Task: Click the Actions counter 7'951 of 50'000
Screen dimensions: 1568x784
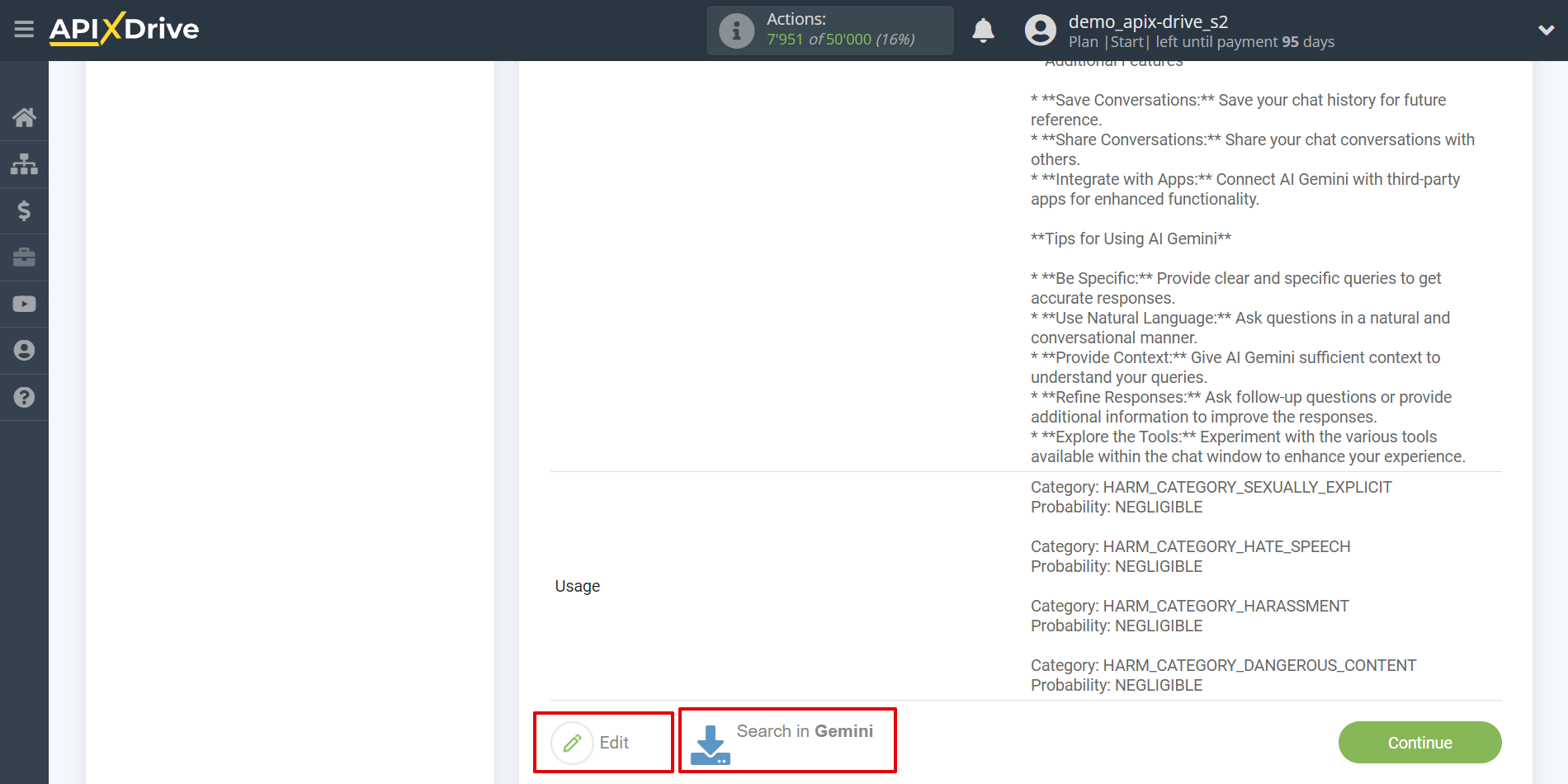Action: [x=840, y=40]
